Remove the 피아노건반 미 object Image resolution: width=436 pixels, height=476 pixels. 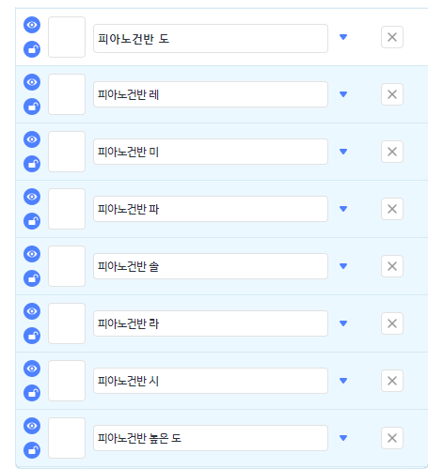(x=392, y=152)
